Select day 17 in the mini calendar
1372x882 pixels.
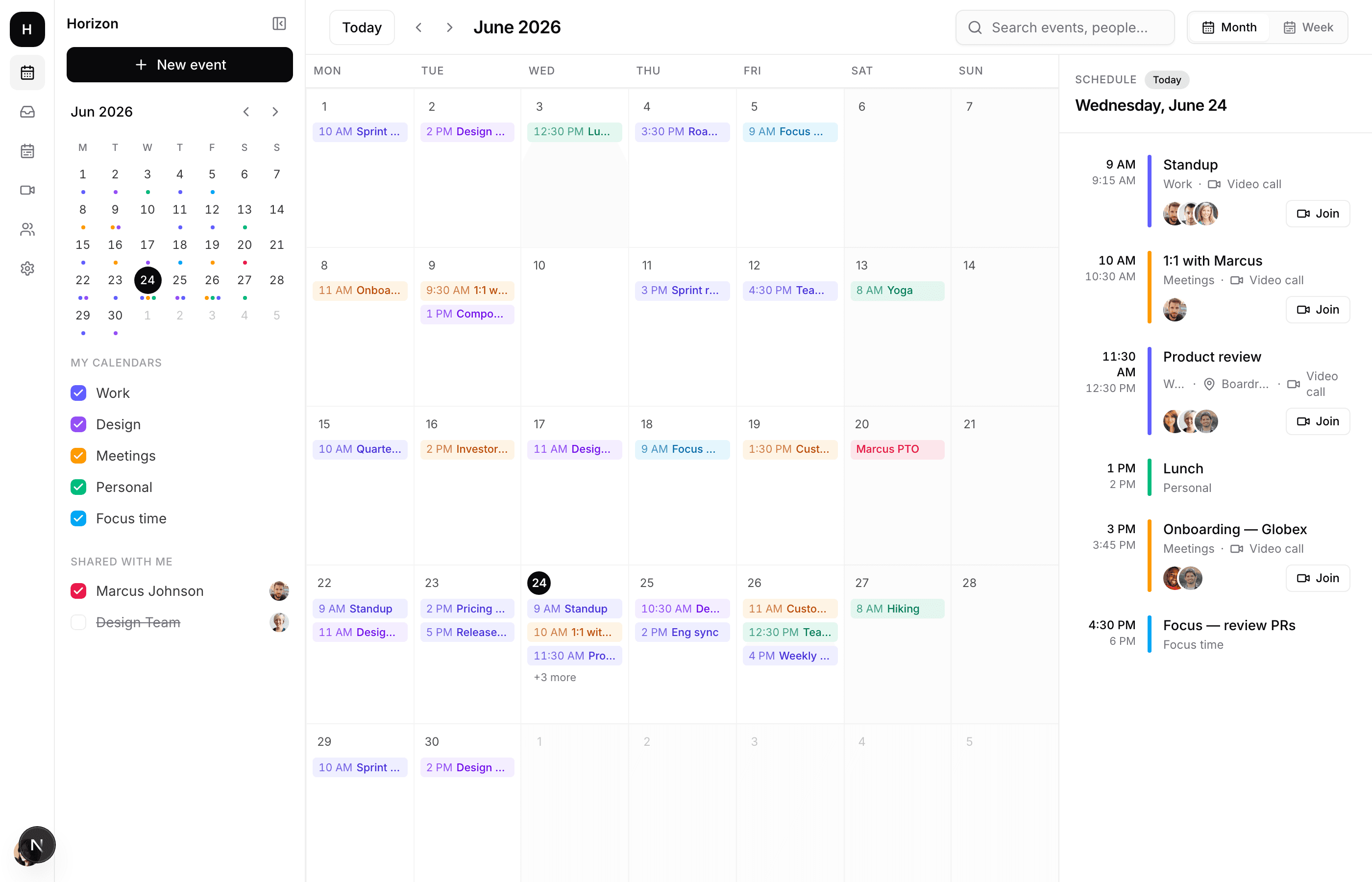click(x=147, y=245)
